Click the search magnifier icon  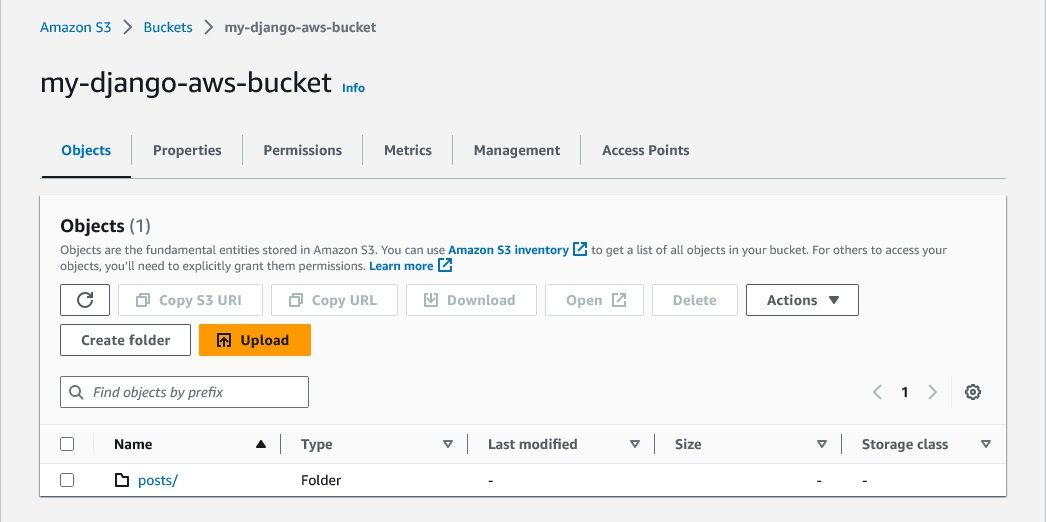tap(77, 392)
